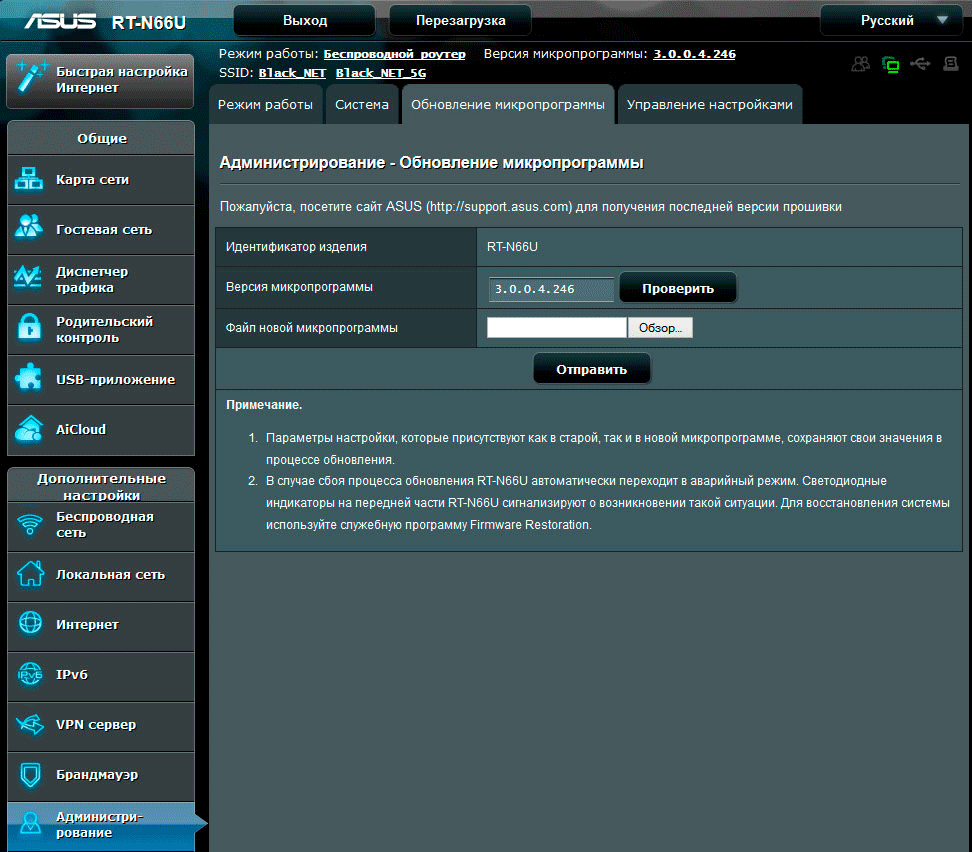
Task: Click the Беспроводная сеть Wi-Fi icon
Action: pyautogui.click(x=30, y=525)
